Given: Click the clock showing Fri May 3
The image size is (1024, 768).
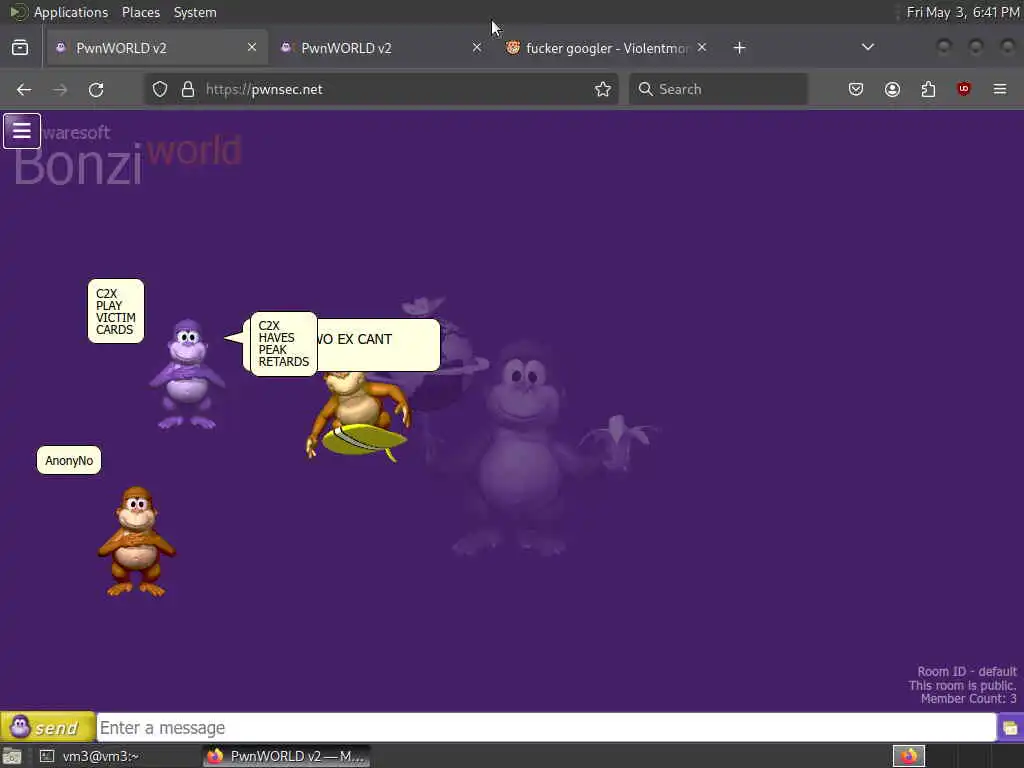Looking at the screenshot, I should (963, 12).
